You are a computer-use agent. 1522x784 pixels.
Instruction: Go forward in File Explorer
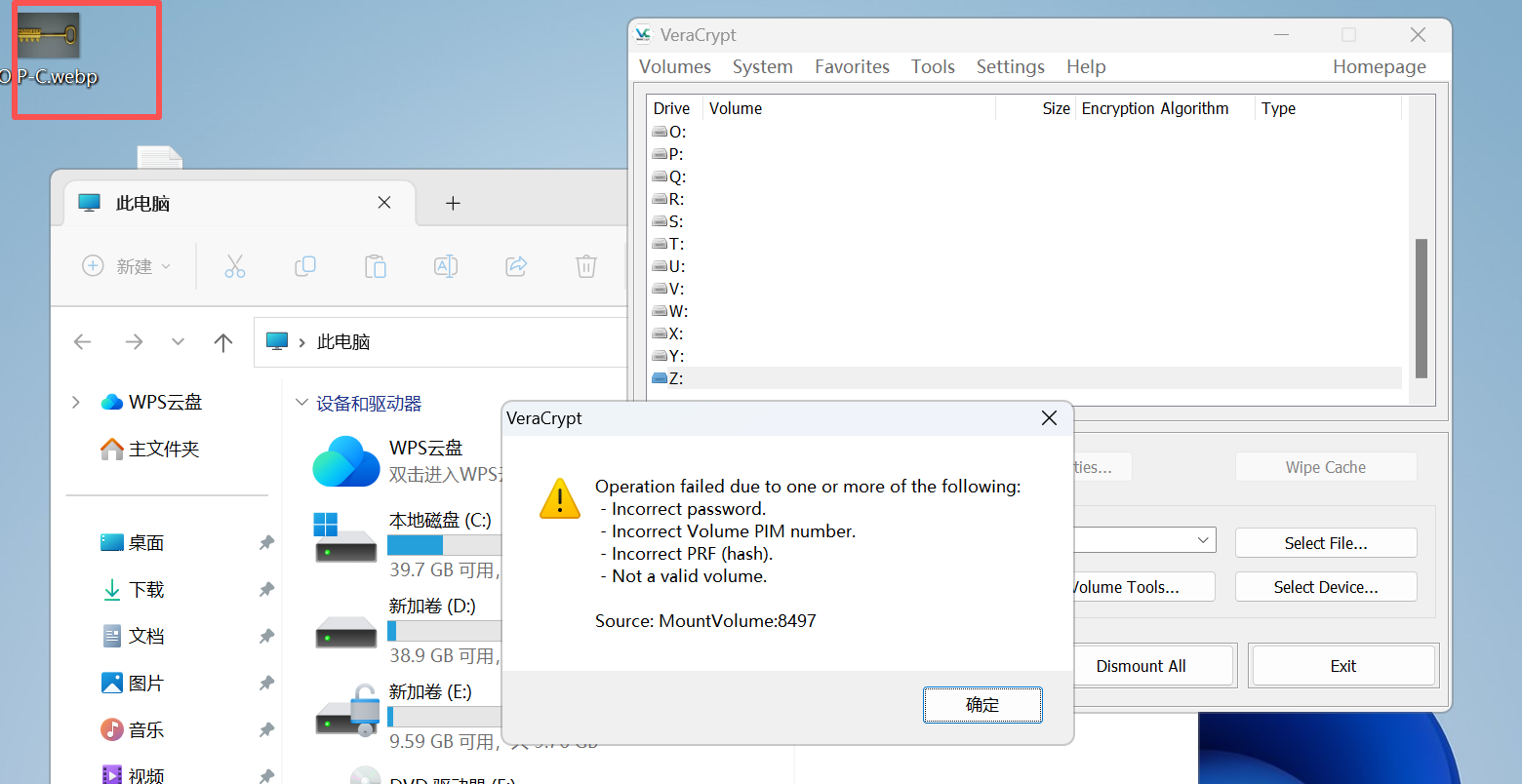134,342
